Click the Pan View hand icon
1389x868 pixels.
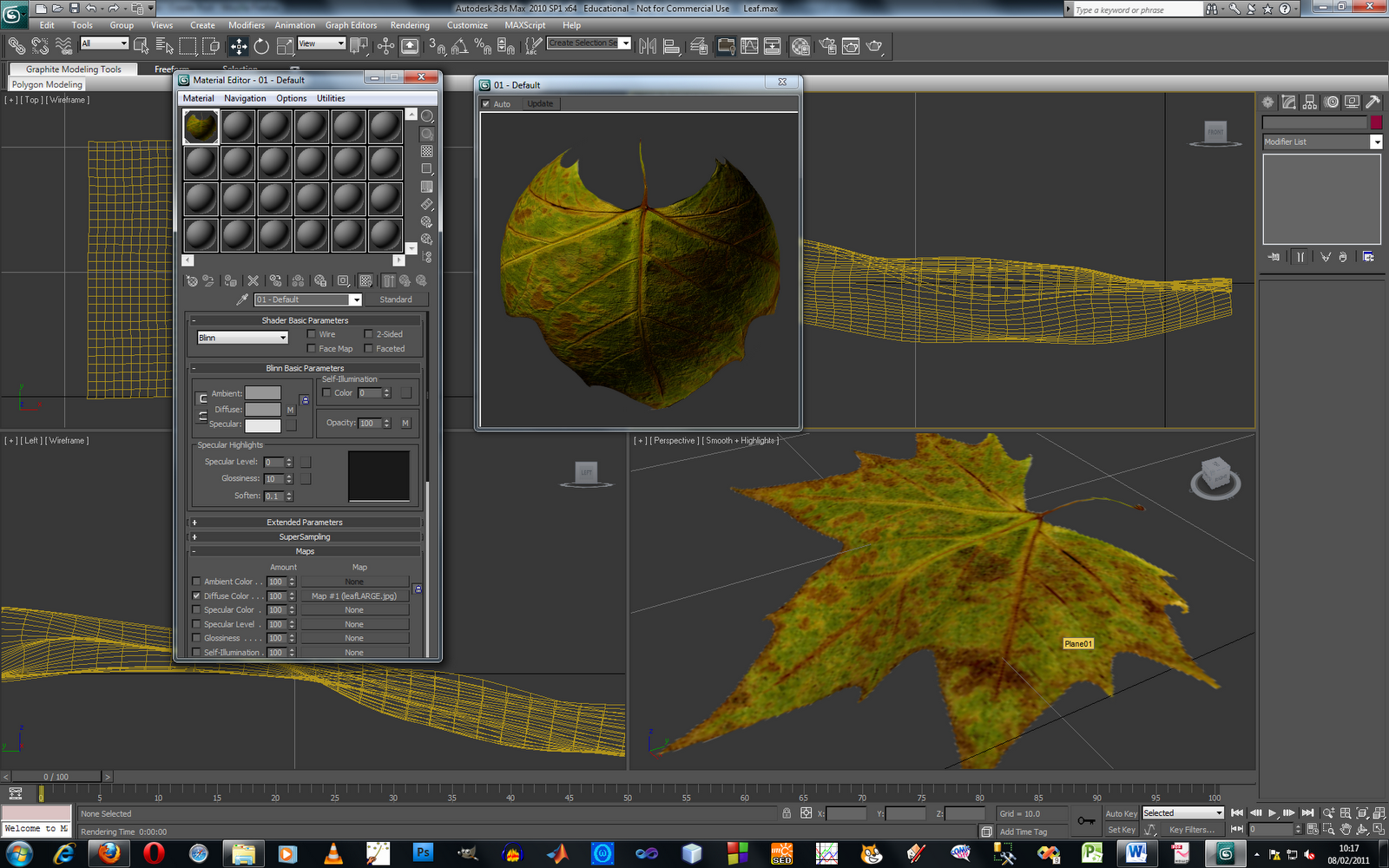[x=1346, y=830]
